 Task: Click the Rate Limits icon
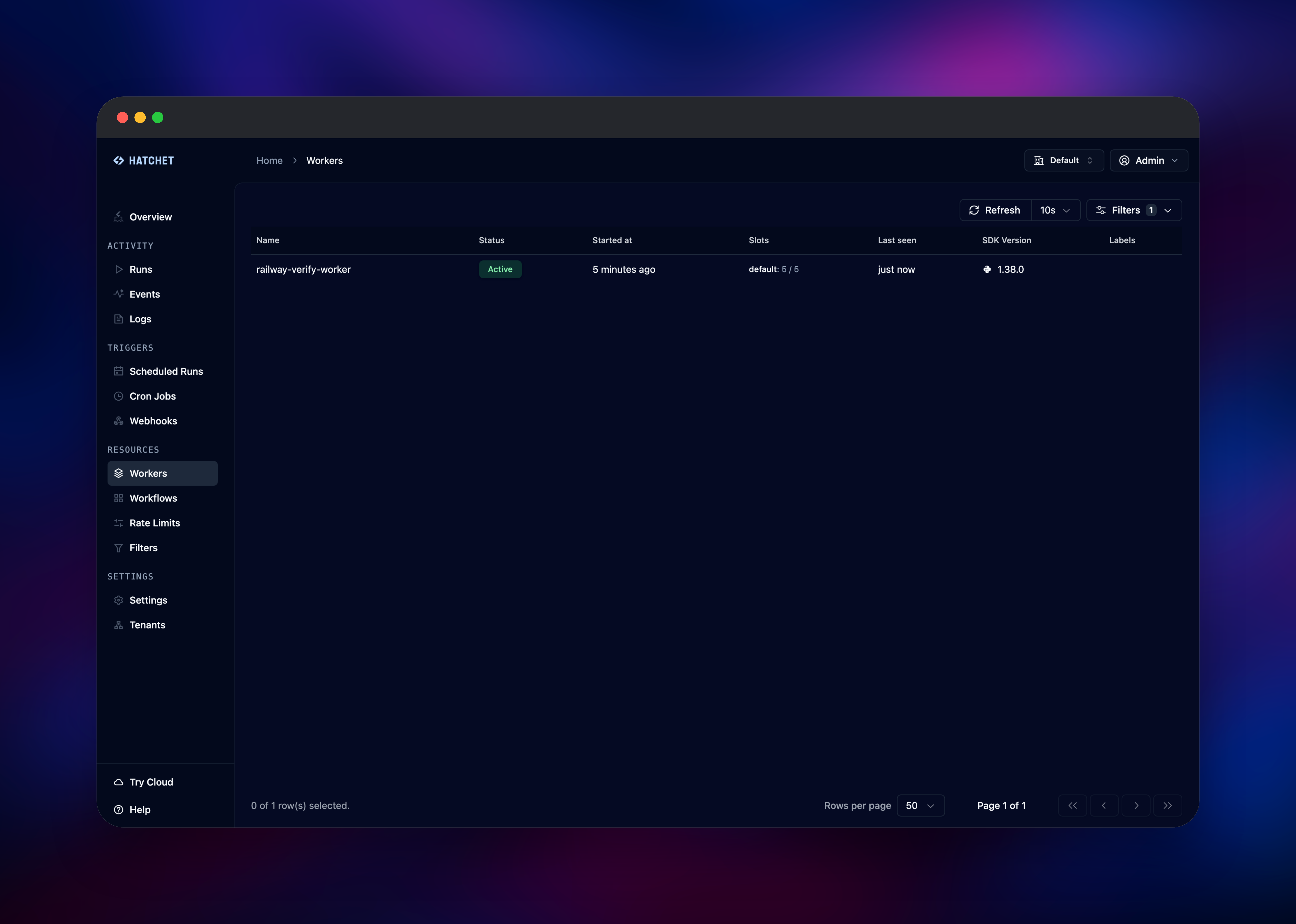118,523
